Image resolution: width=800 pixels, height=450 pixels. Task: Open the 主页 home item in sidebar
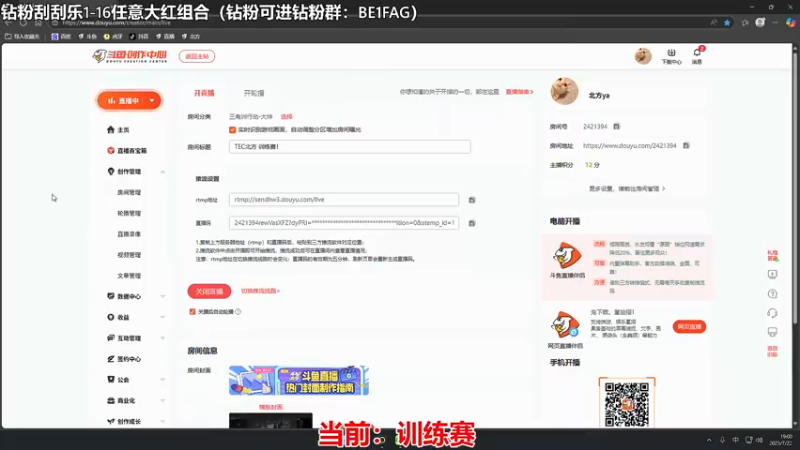coord(118,130)
